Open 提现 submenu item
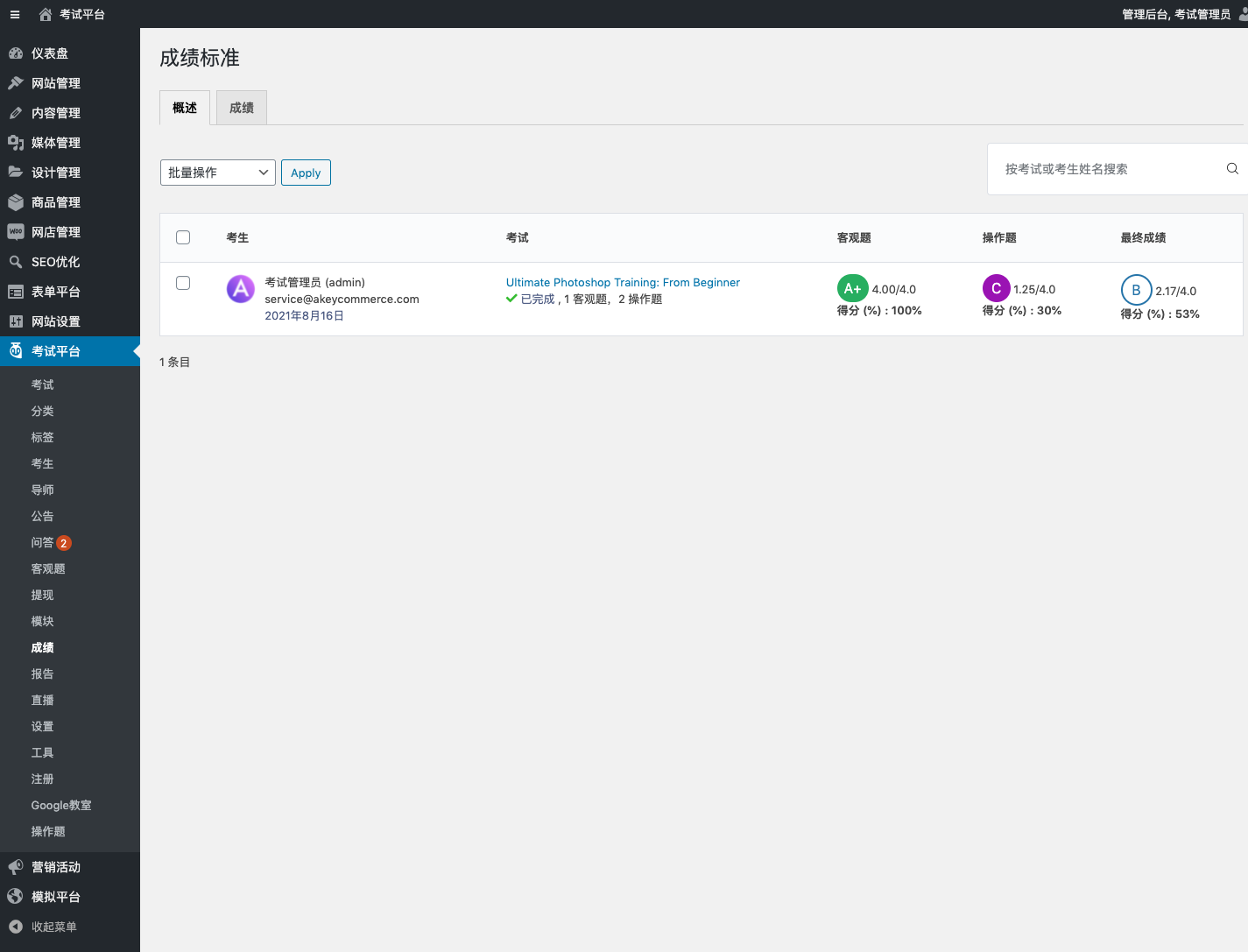The height and width of the screenshot is (952, 1248). pos(42,595)
